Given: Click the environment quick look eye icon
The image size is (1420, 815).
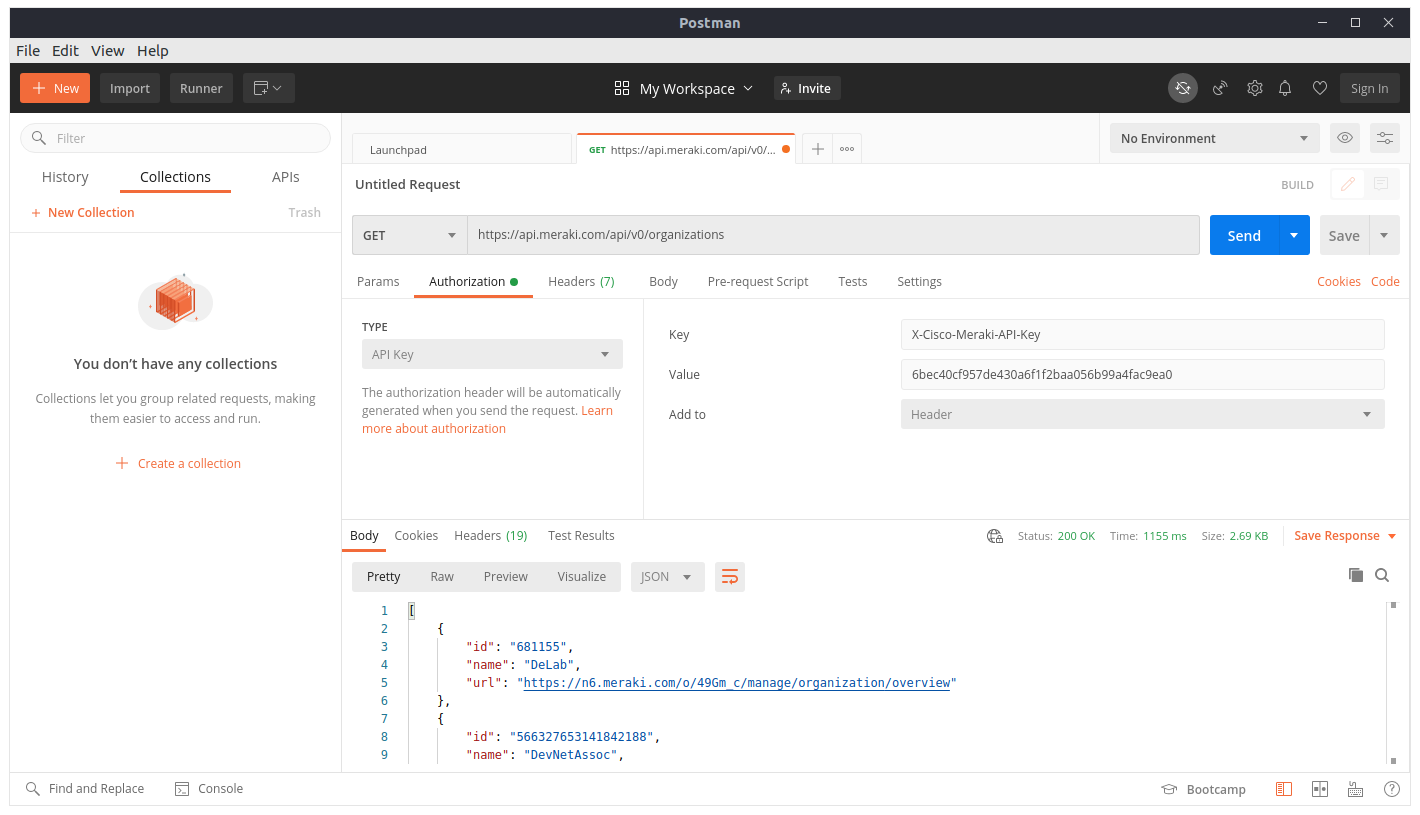Looking at the screenshot, I should 1345,138.
